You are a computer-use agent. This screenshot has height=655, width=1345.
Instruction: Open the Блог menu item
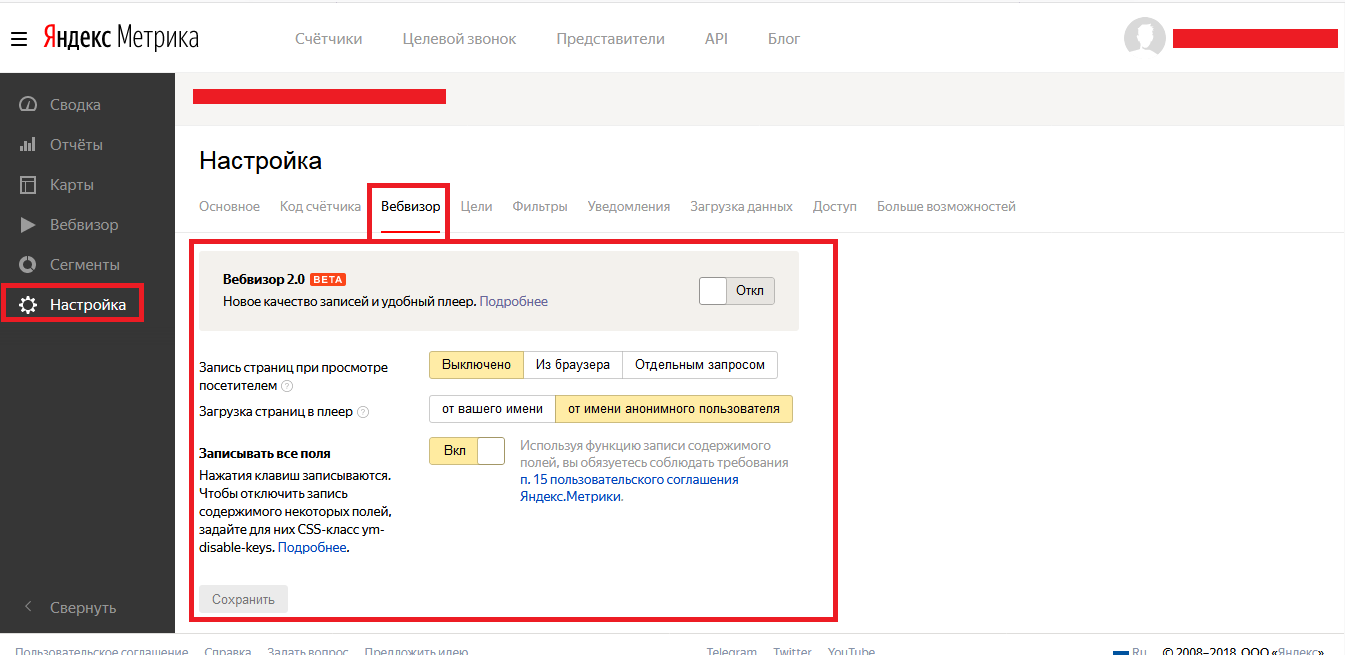[x=784, y=39]
